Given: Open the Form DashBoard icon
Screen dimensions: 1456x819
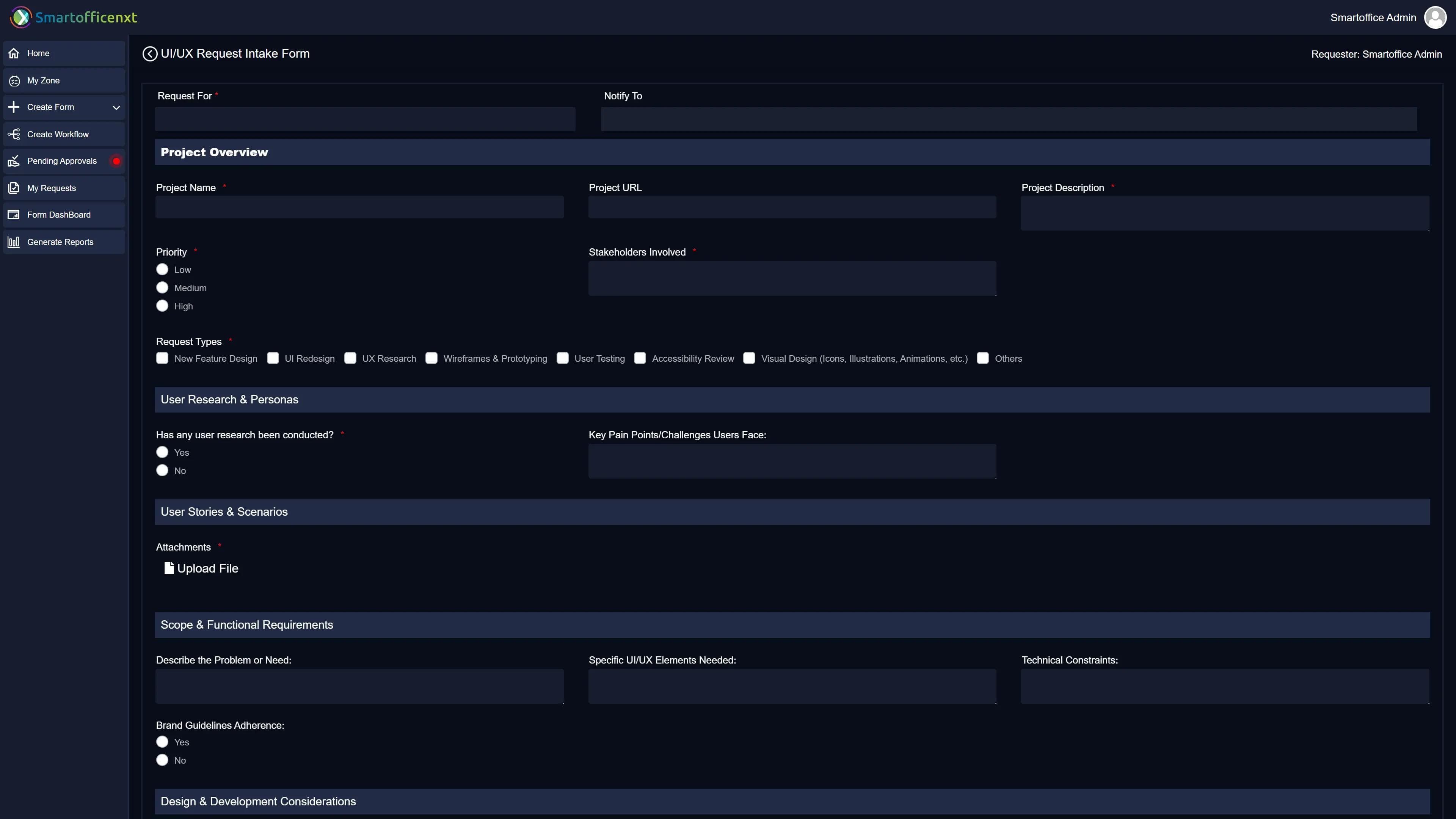Looking at the screenshot, I should pyautogui.click(x=14, y=214).
